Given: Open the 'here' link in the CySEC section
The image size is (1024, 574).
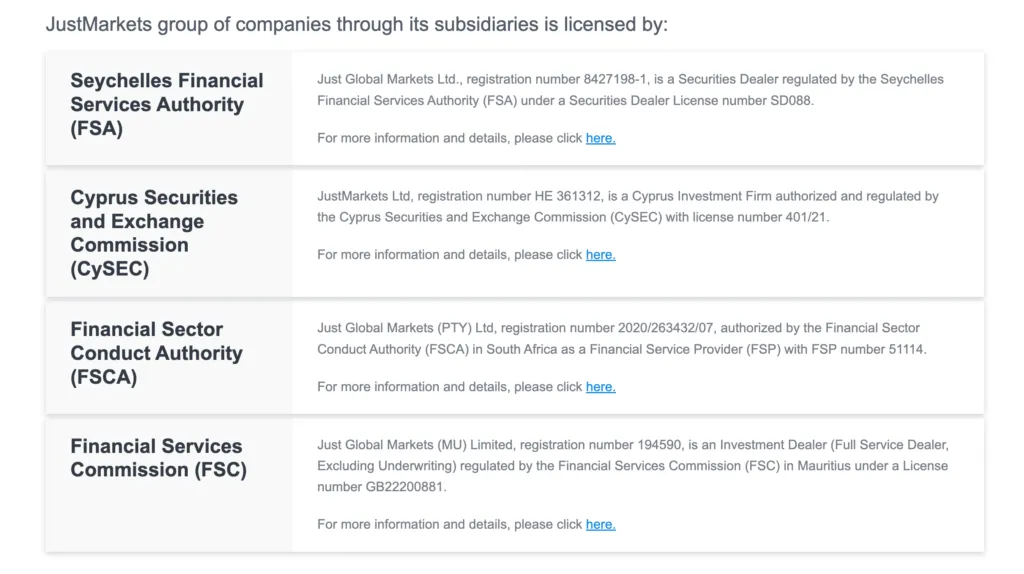Looking at the screenshot, I should 600,255.
